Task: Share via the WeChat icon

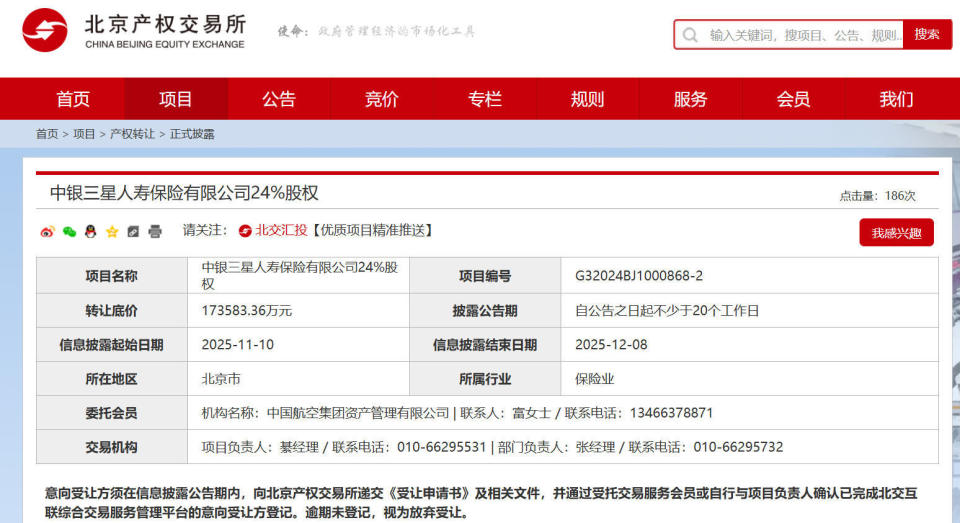Action: click(69, 231)
